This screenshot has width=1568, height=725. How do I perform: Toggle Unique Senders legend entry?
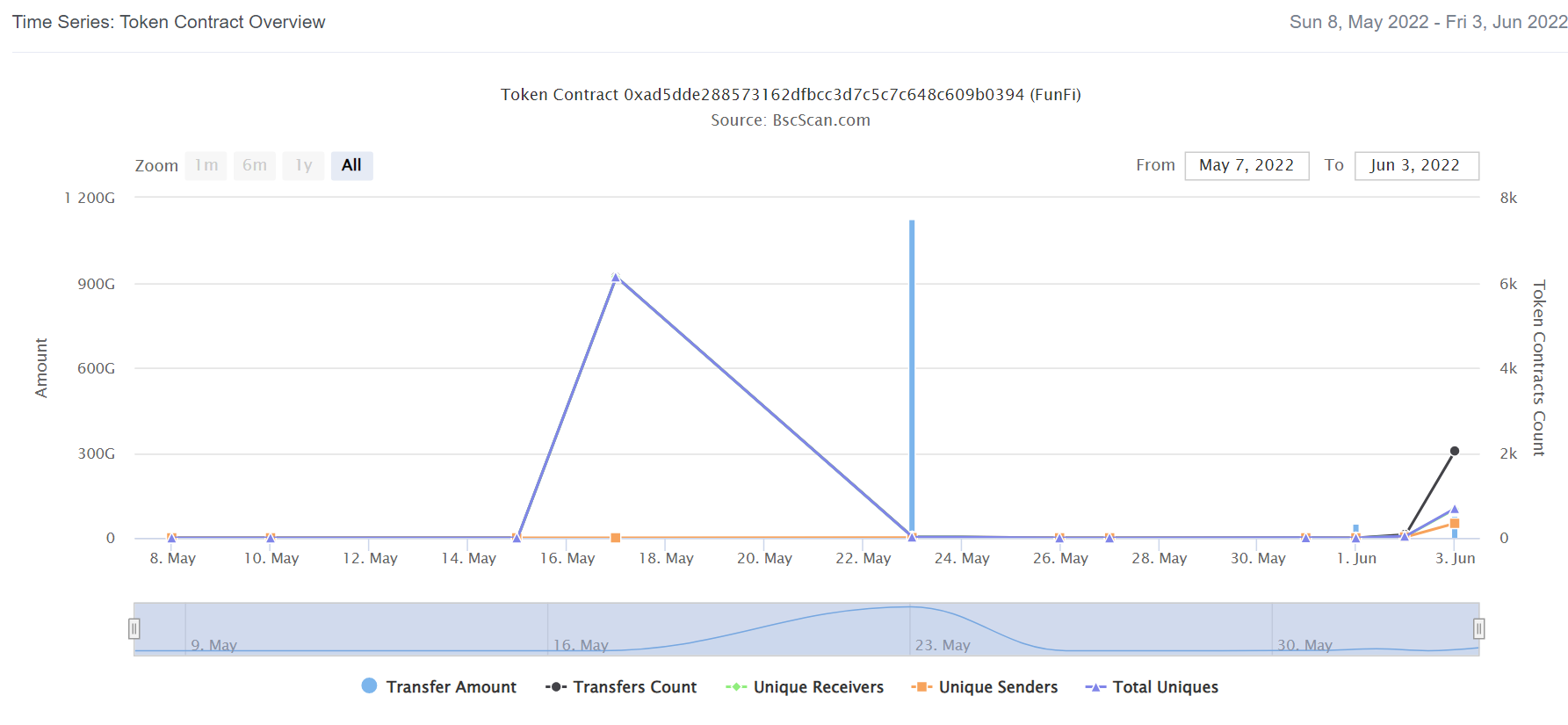pos(985,687)
